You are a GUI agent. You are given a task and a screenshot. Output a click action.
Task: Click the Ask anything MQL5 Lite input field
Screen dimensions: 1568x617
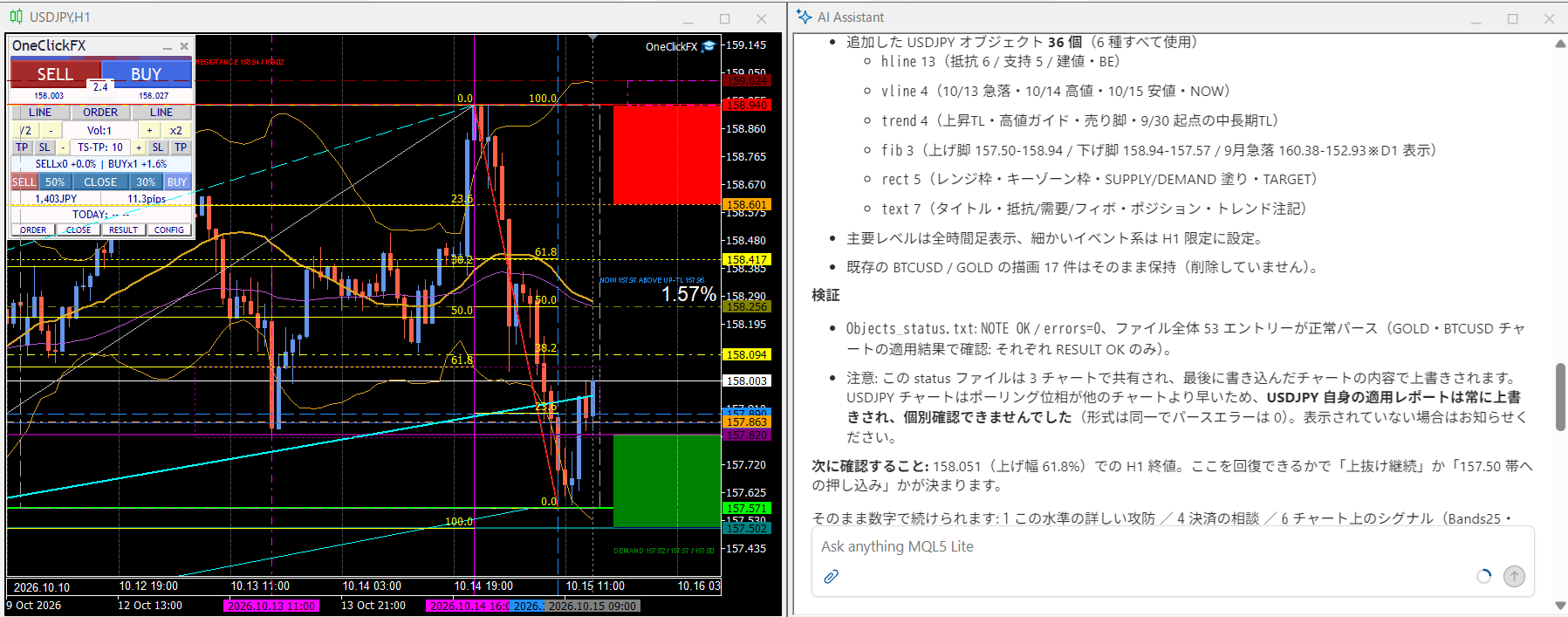tap(1171, 546)
